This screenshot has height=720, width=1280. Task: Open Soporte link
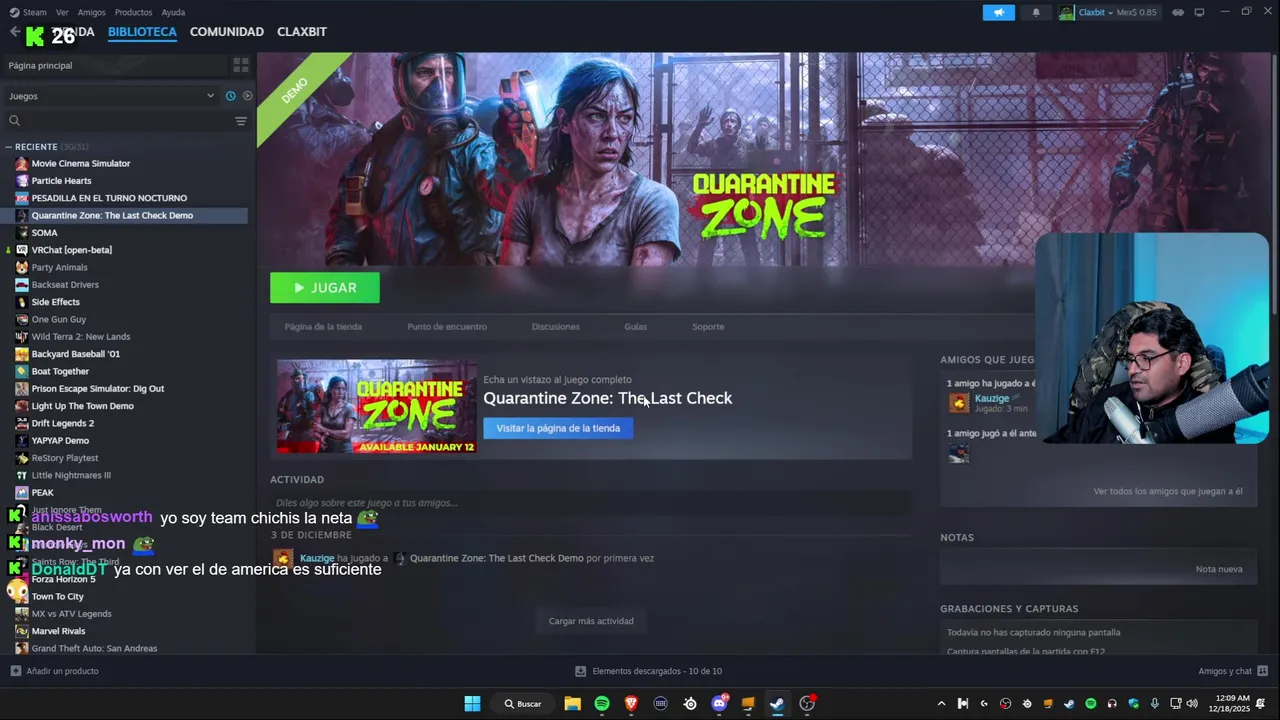coord(708,327)
